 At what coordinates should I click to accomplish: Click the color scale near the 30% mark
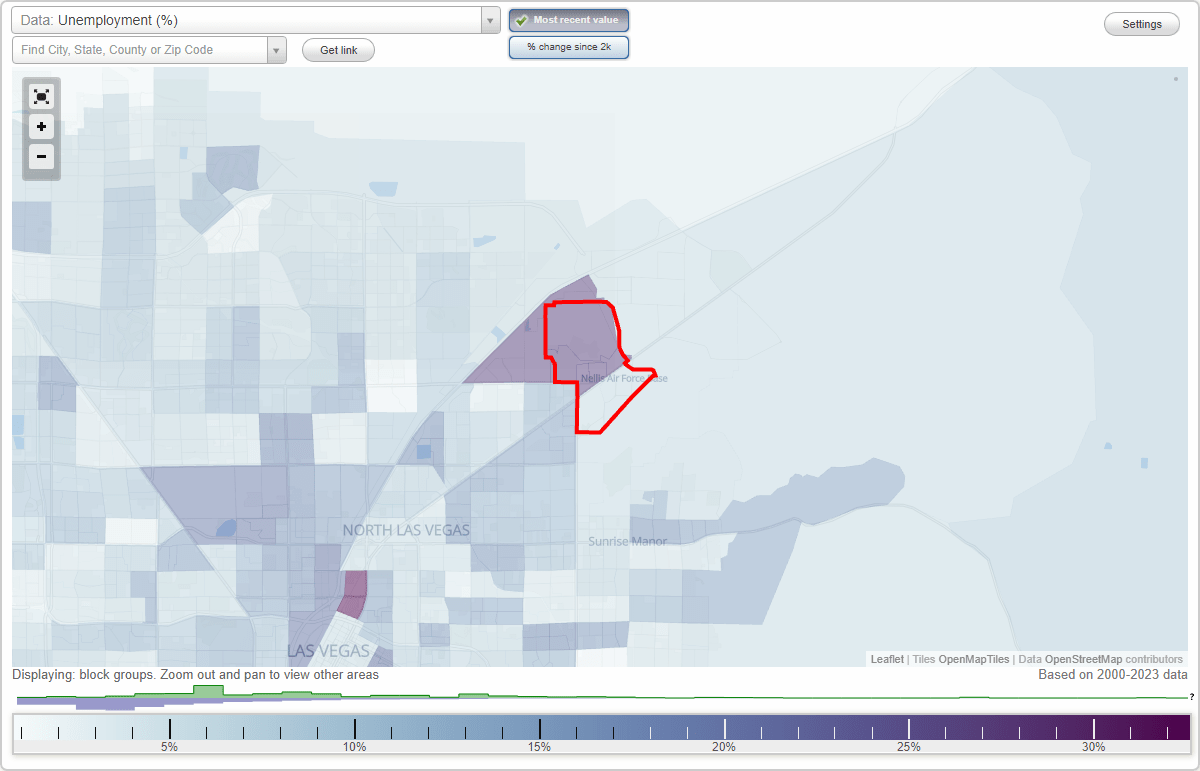pos(1094,727)
